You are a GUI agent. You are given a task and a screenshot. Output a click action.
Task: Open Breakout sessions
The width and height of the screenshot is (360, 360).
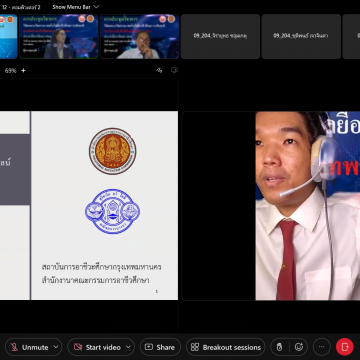pyautogui.click(x=226, y=347)
